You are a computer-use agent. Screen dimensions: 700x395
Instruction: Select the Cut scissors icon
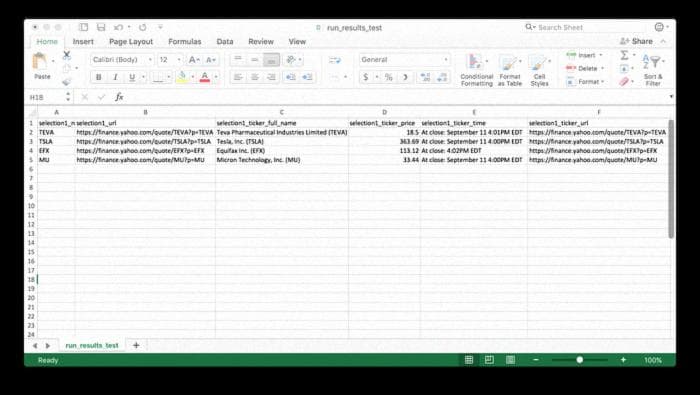pyautogui.click(x=67, y=55)
